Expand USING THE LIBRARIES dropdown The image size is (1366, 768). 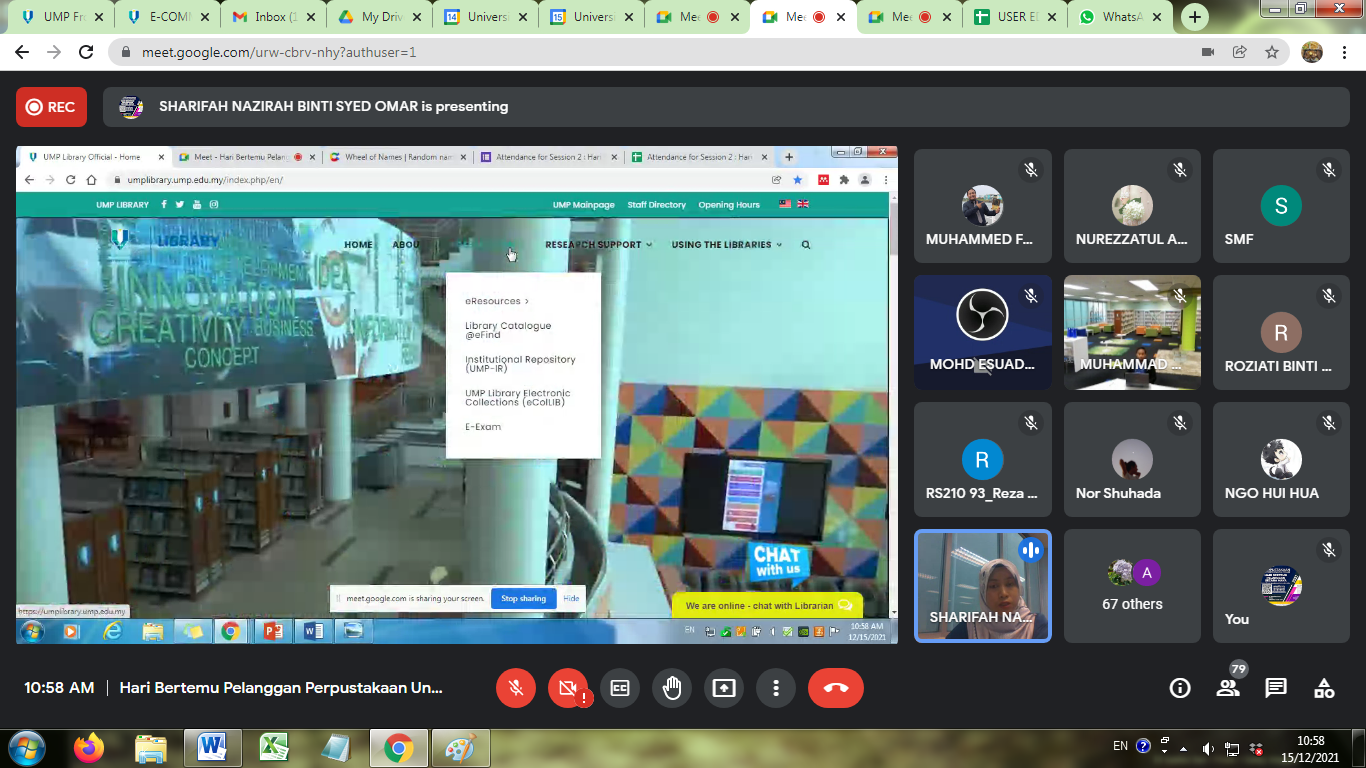click(726, 245)
